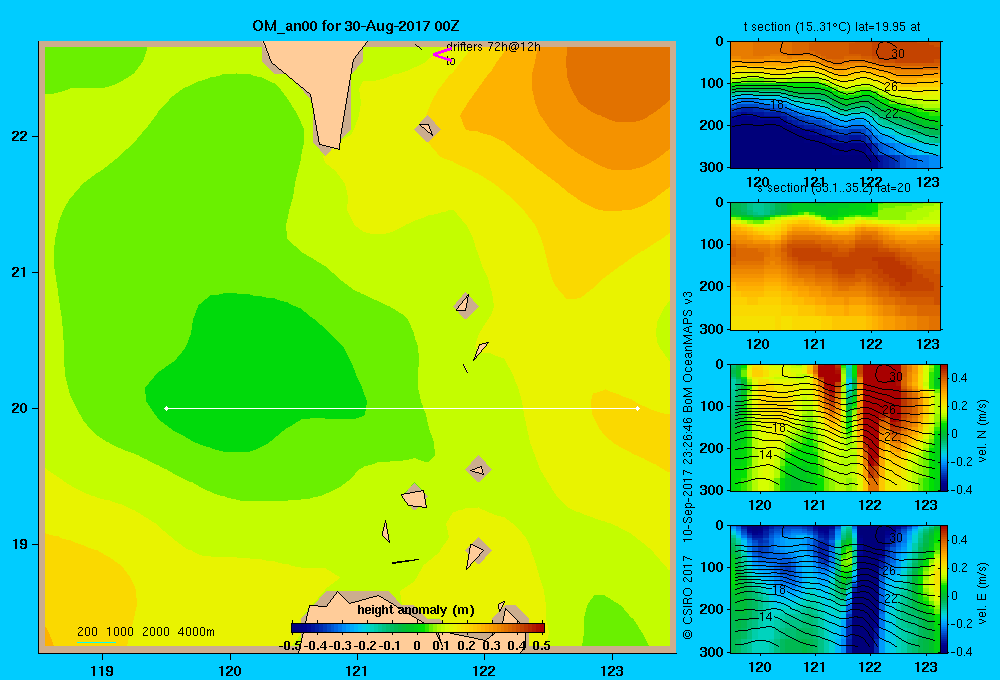Click the '14' contour label in vel. N plot
Screen dimensions: 1000x680
766,455
